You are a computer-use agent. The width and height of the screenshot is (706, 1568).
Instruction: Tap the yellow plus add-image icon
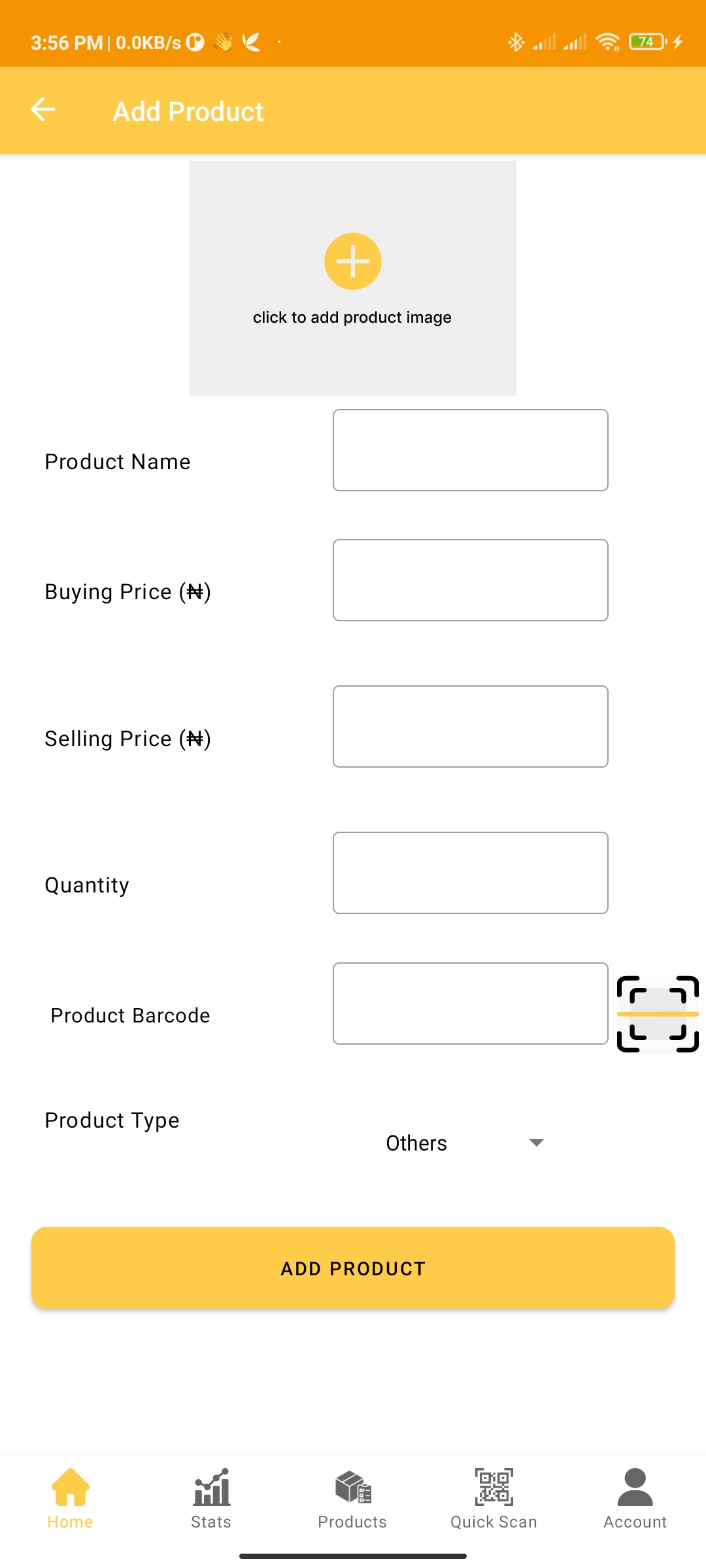pos(353,261)
